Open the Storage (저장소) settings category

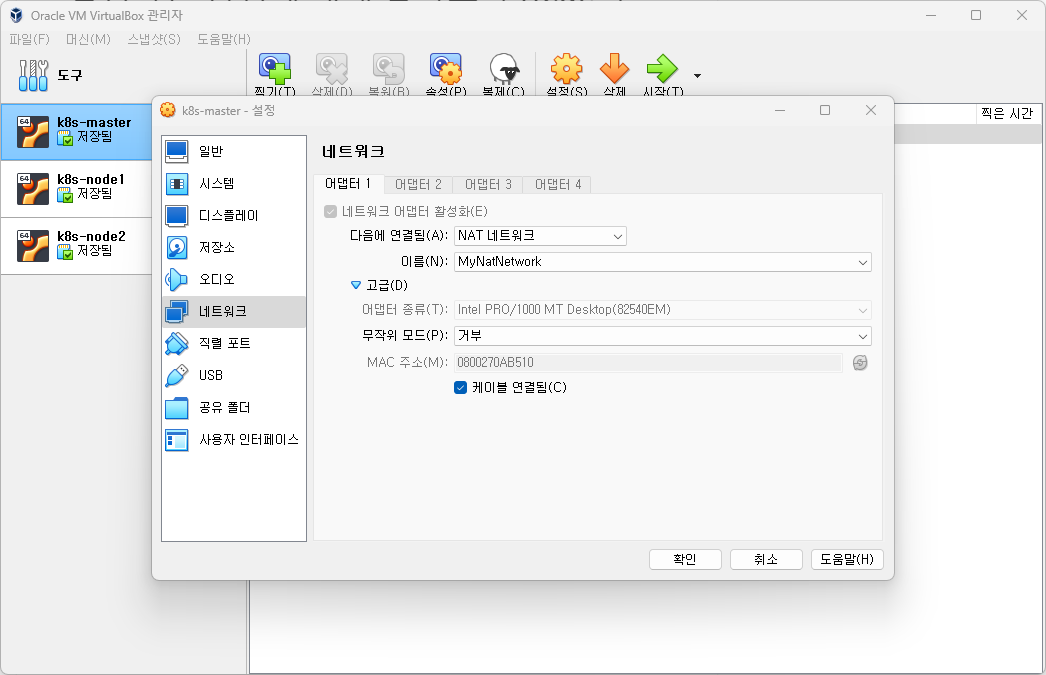(x=233, y=247)
